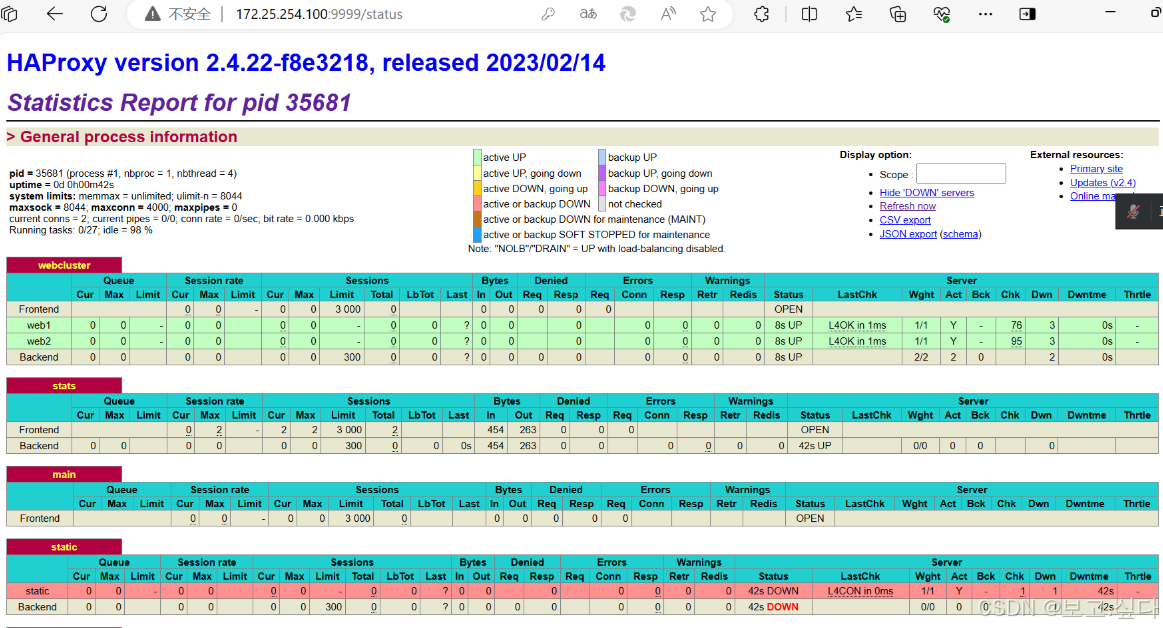Open the JSON export link
This screenshot has width=1163, height=628.
click(x=908, y=234)
